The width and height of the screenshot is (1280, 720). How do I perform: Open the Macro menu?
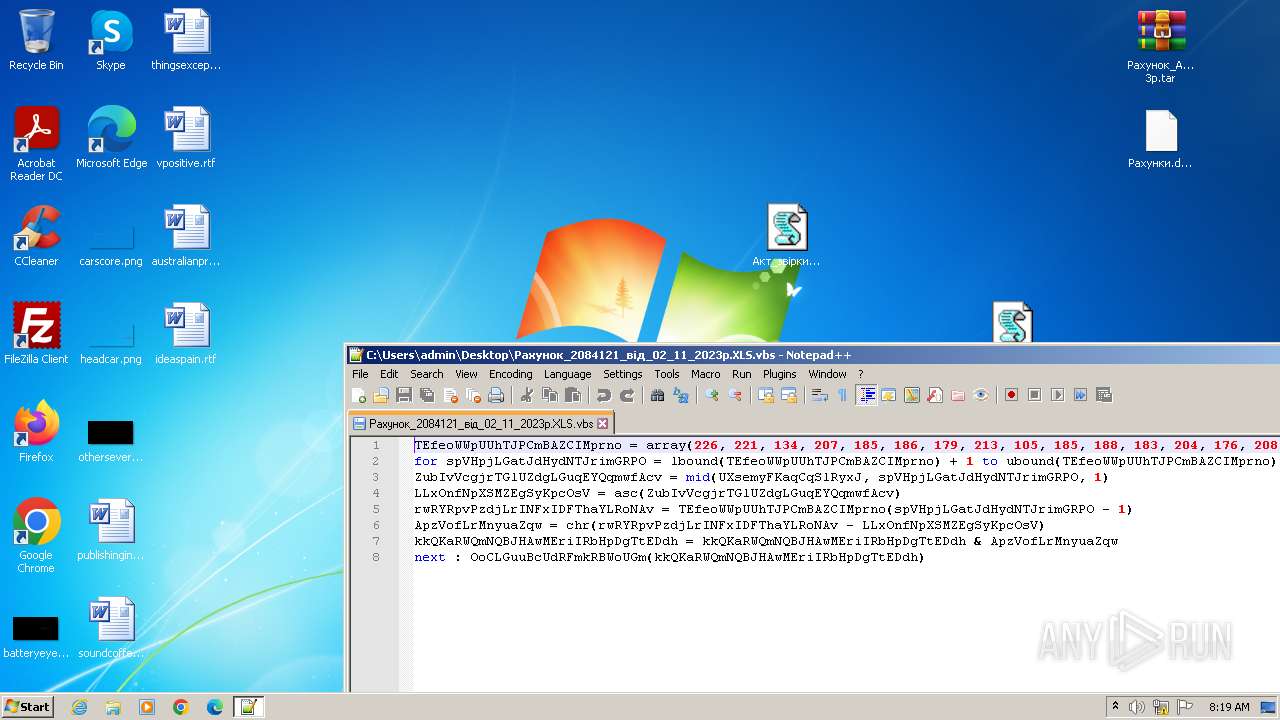click(706, 374)
